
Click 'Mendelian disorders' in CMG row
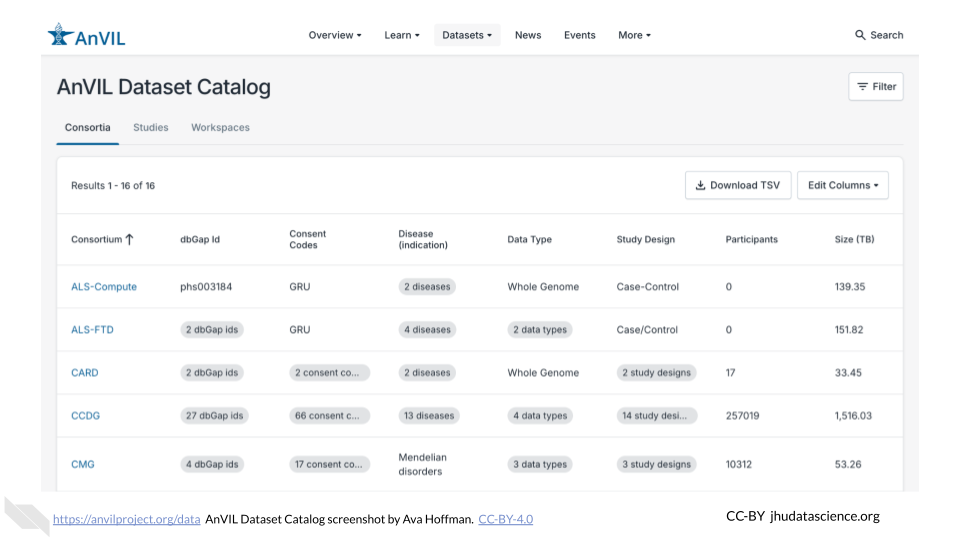coord(422,464)
